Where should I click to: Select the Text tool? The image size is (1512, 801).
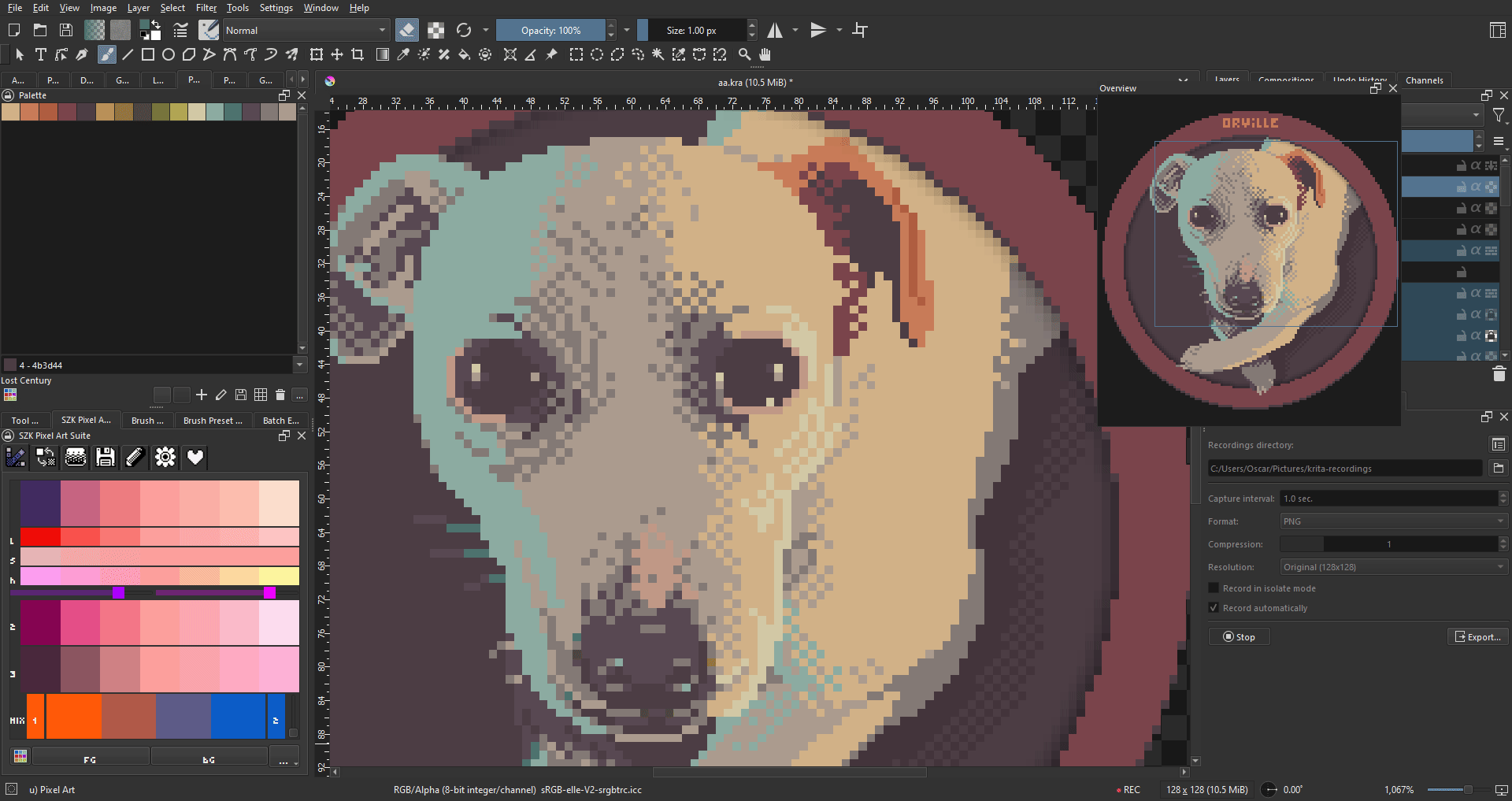(x=41, y=54)
